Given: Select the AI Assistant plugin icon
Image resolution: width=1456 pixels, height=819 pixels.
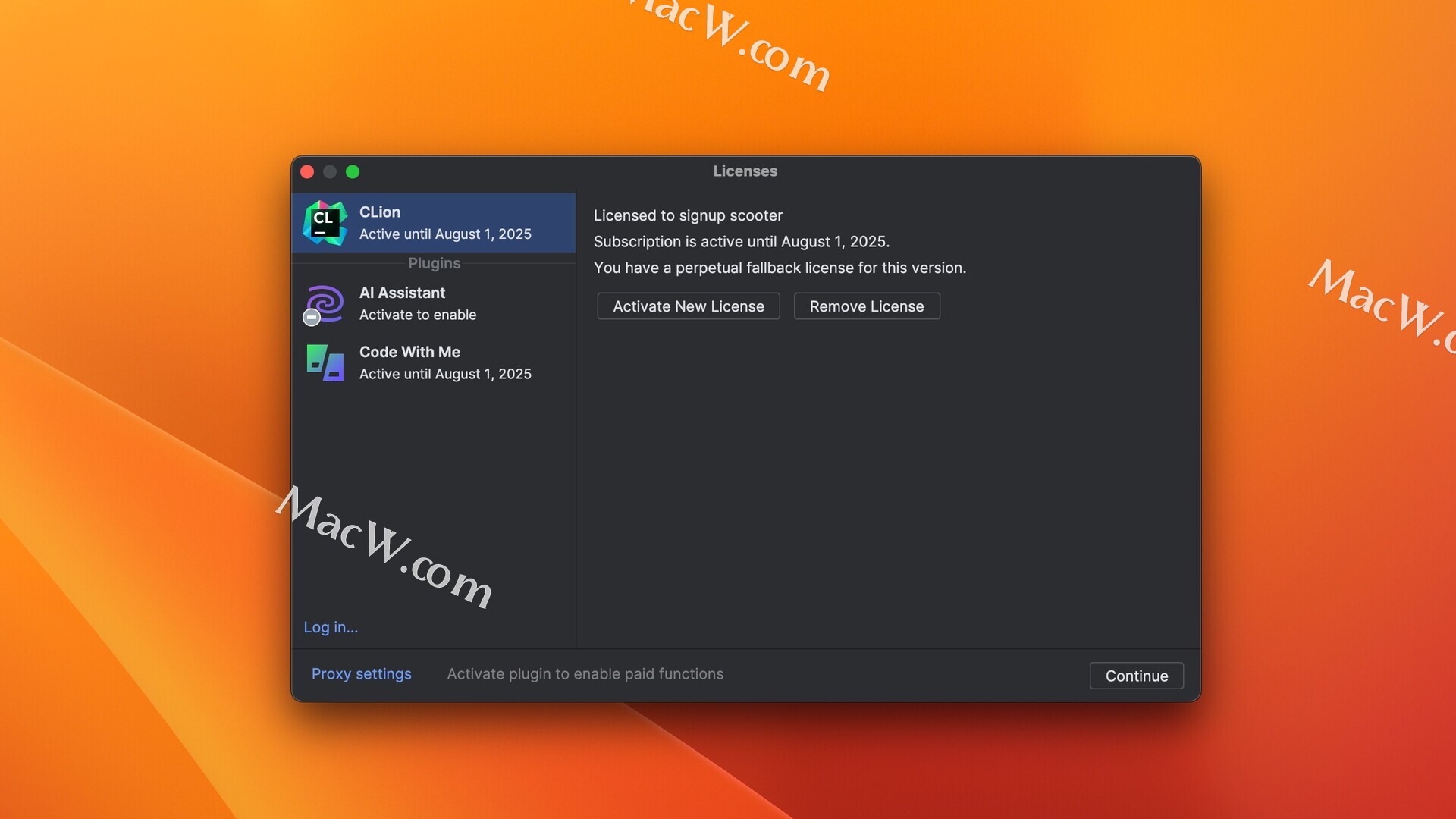Looking at the screenshot, I should point(325,303).
